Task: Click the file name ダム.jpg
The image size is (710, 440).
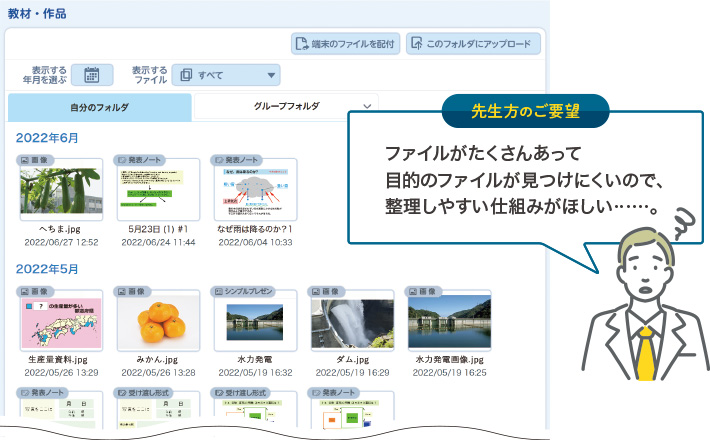Action: tap(352, 359)
